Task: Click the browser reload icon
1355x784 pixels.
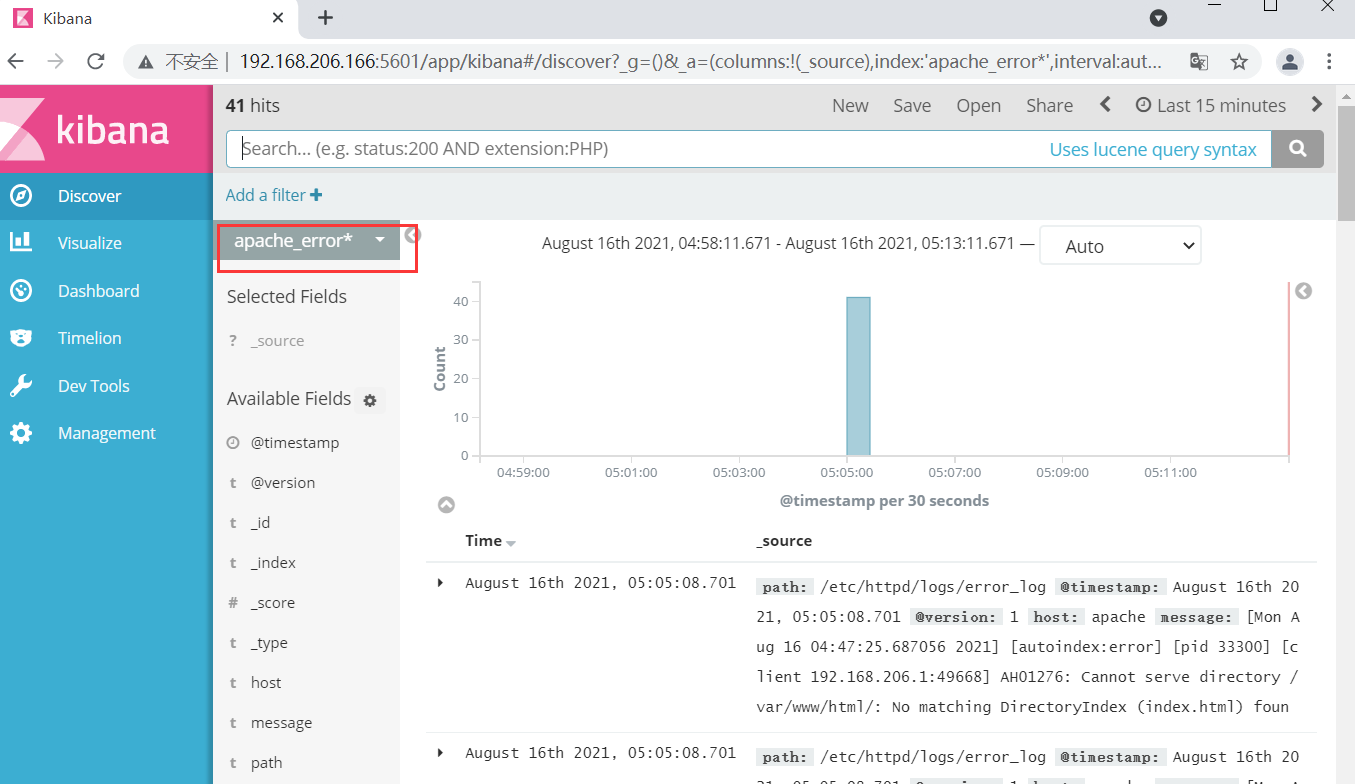Action: [x=96, y=62]
